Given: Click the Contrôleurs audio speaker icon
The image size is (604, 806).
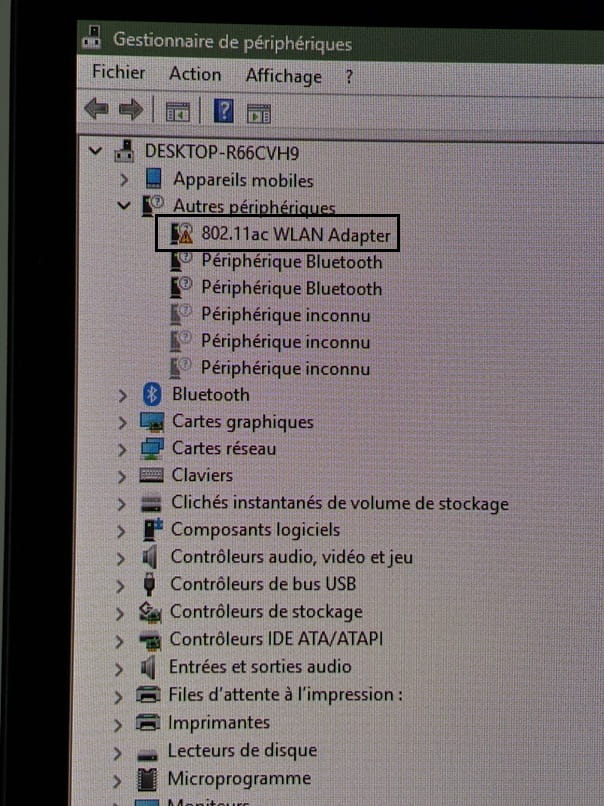Looking at the screenshot, I should pos(149,557).
